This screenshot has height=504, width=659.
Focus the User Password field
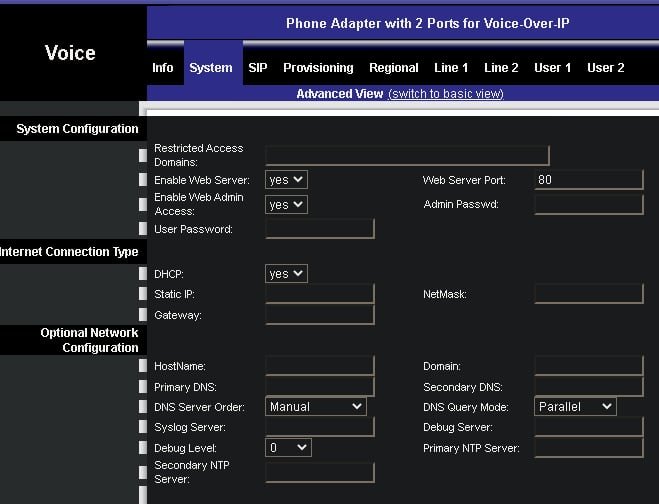pyautogui.click(x=320, y=229)
